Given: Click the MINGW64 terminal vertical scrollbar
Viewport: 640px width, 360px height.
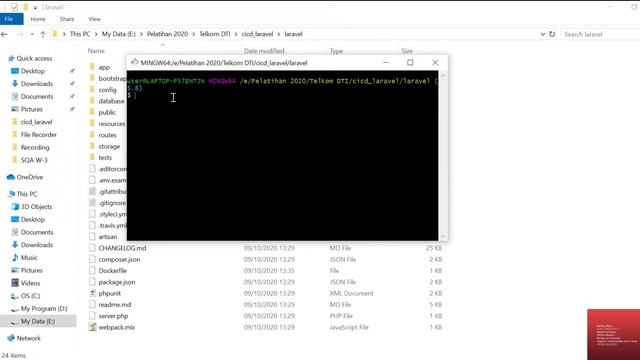Looking at the screenshot, I should (443, 156).
